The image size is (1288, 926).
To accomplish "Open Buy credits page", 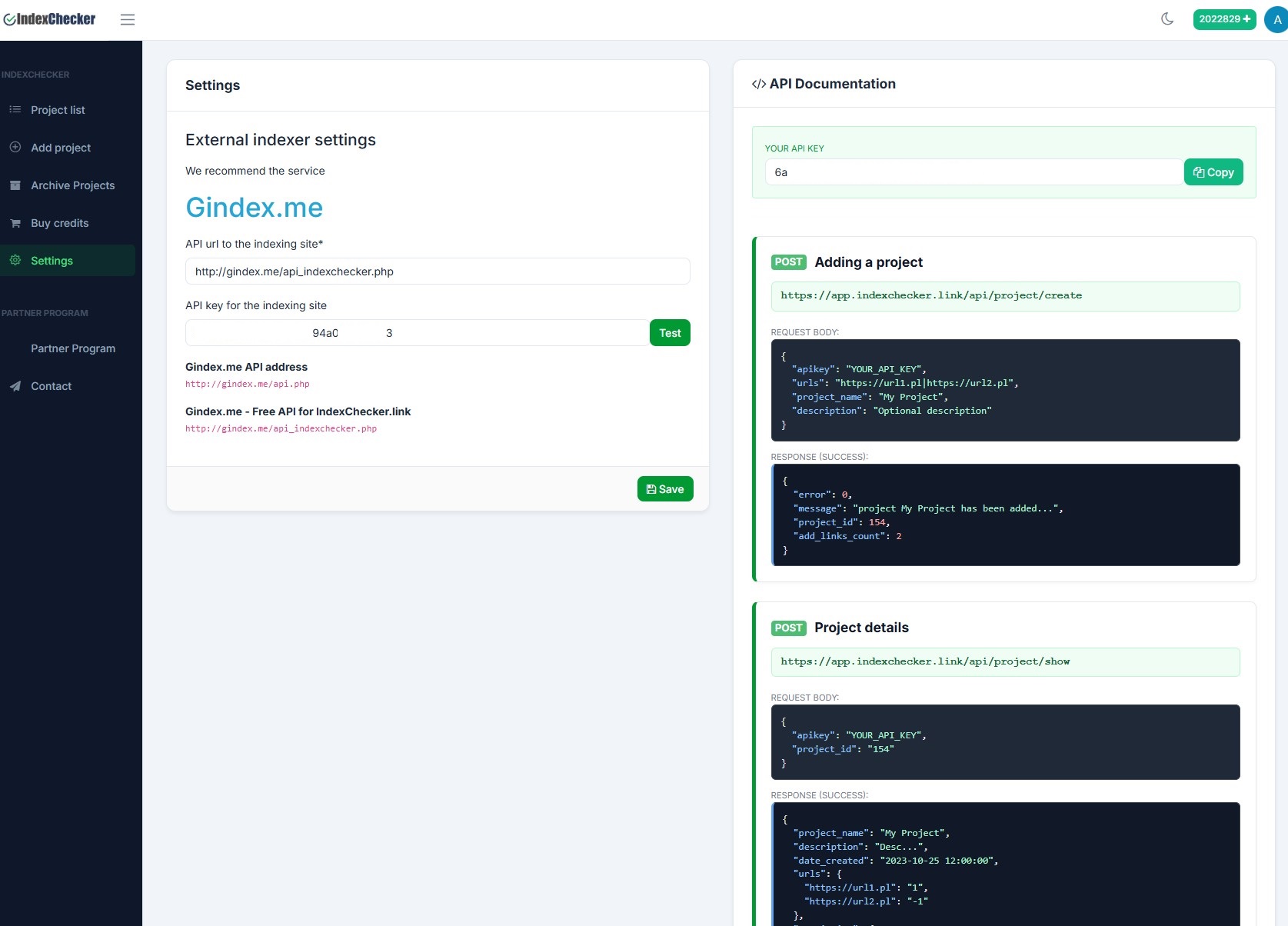I will 60,223.
